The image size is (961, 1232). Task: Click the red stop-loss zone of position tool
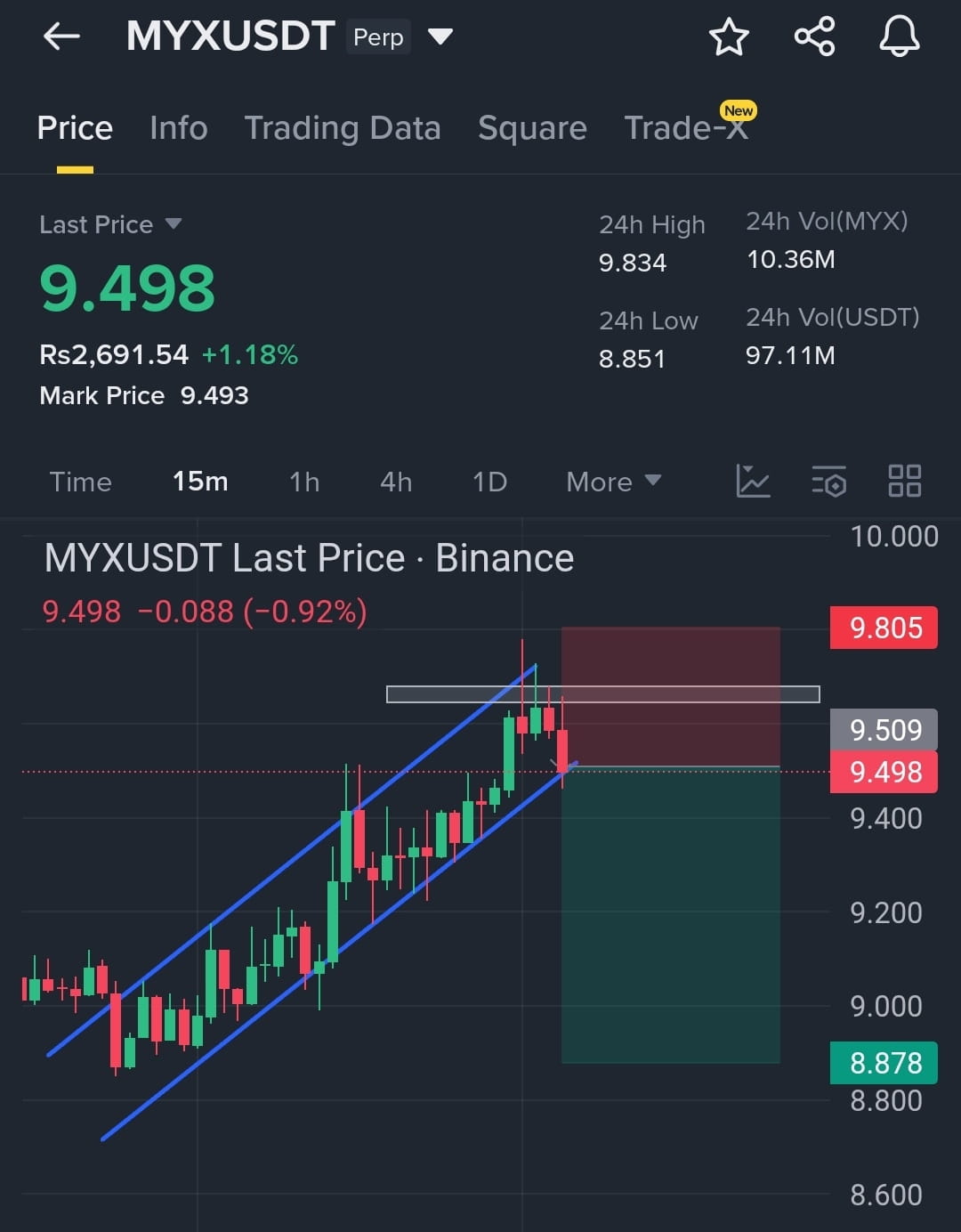coord(671,696)
